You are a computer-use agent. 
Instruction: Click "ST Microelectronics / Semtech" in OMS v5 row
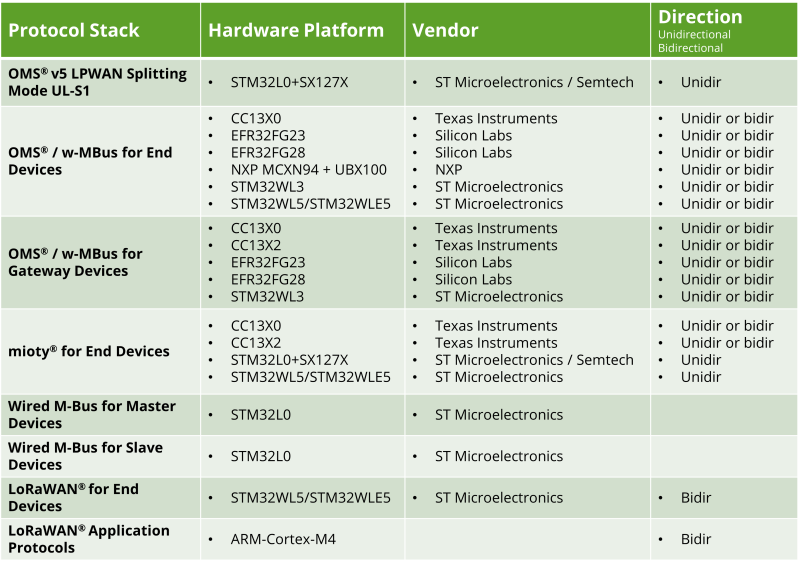[x=534, y=82]
